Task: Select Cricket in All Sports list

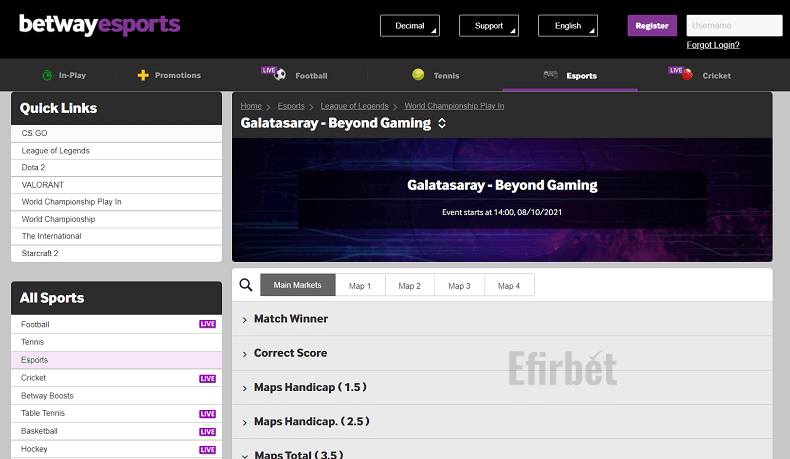Action: coord(116,378)
